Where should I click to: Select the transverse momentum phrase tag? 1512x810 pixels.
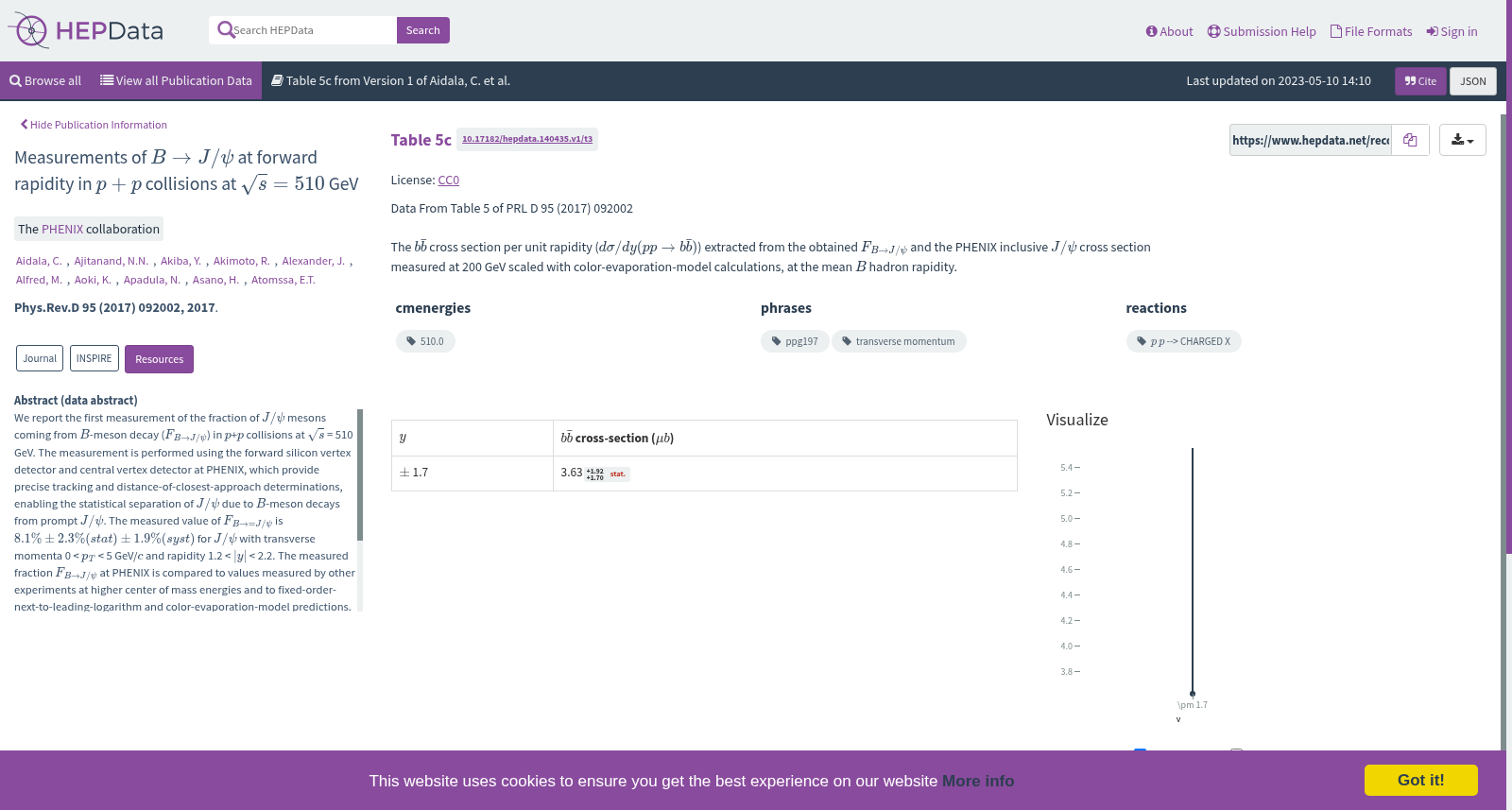(899, 341)
